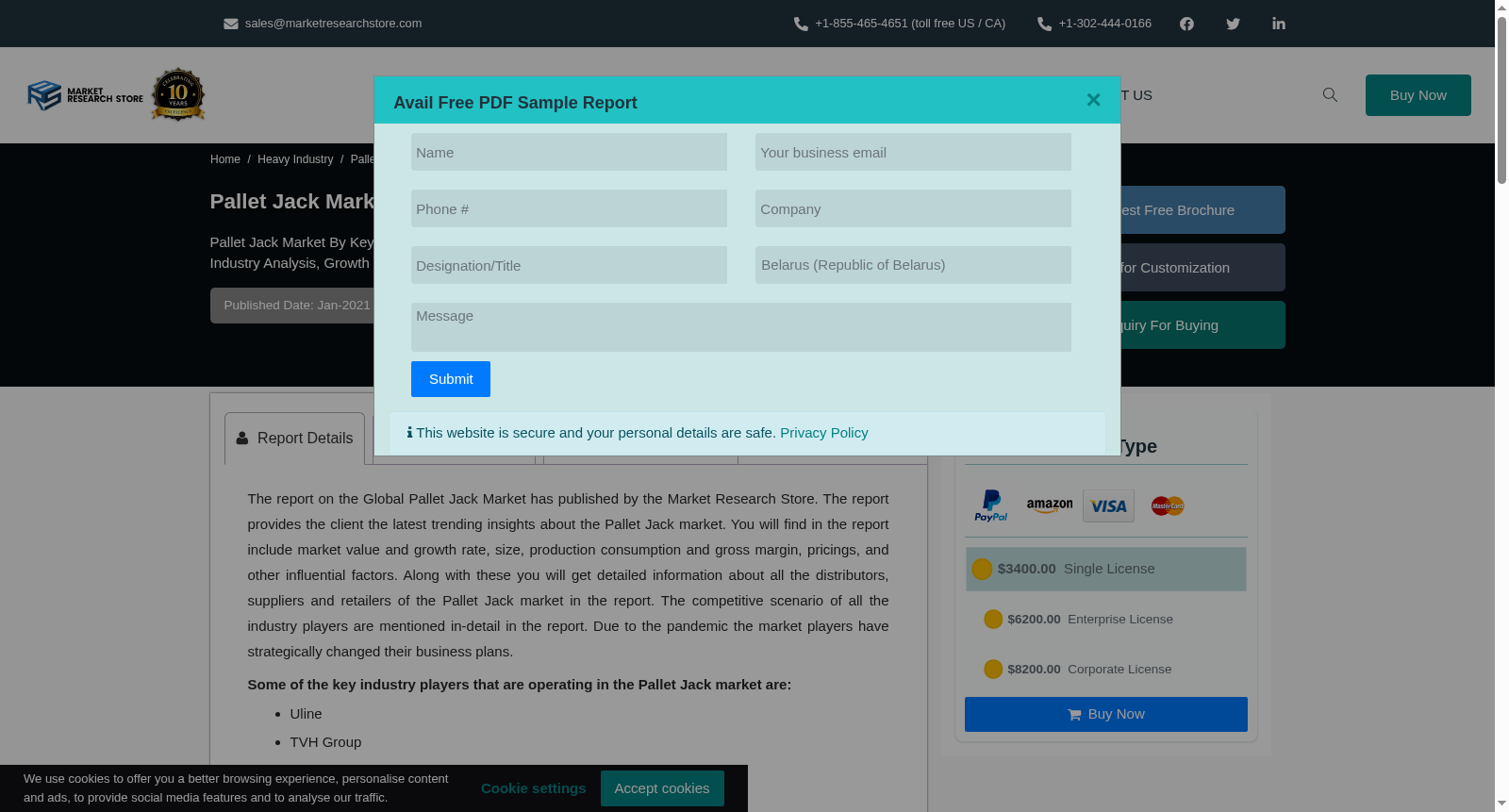This screenshot has width=1509, height=812.
Task: Open the Twitter profile icon
Action: [1233, 24]
